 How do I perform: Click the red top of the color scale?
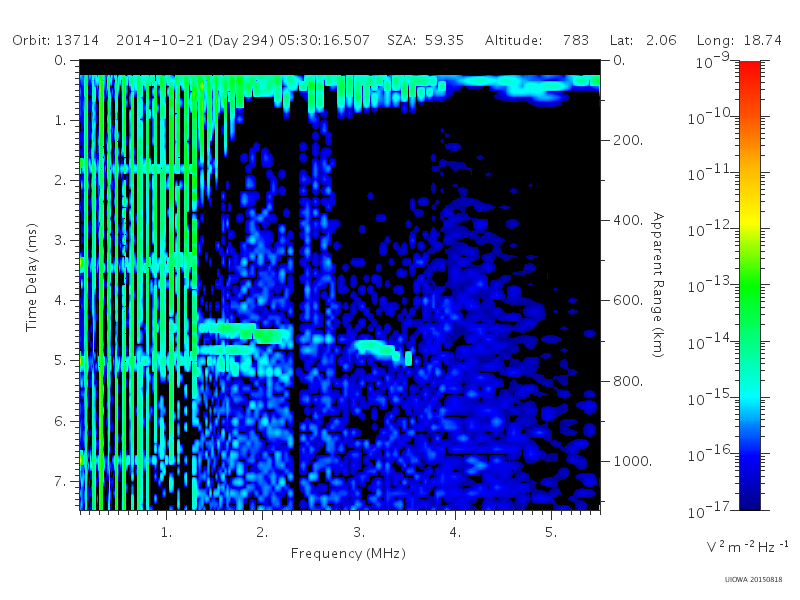click(x=750, y=69)
